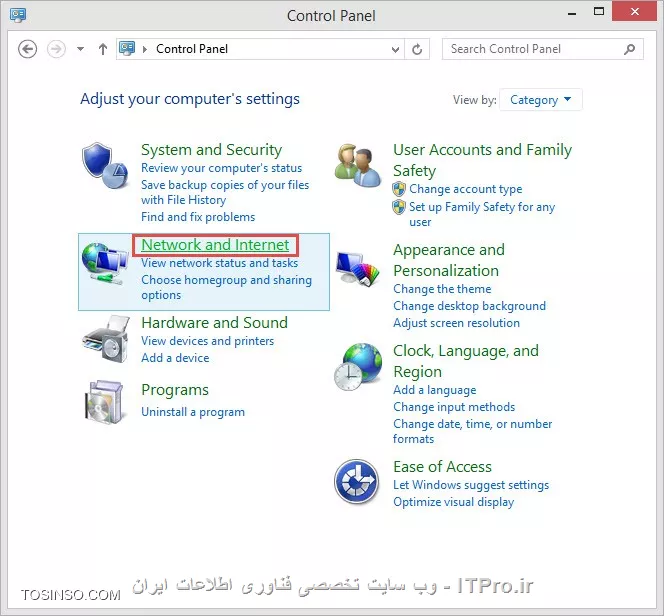Click Add a device
664x616 pixels.
(175, 358)
